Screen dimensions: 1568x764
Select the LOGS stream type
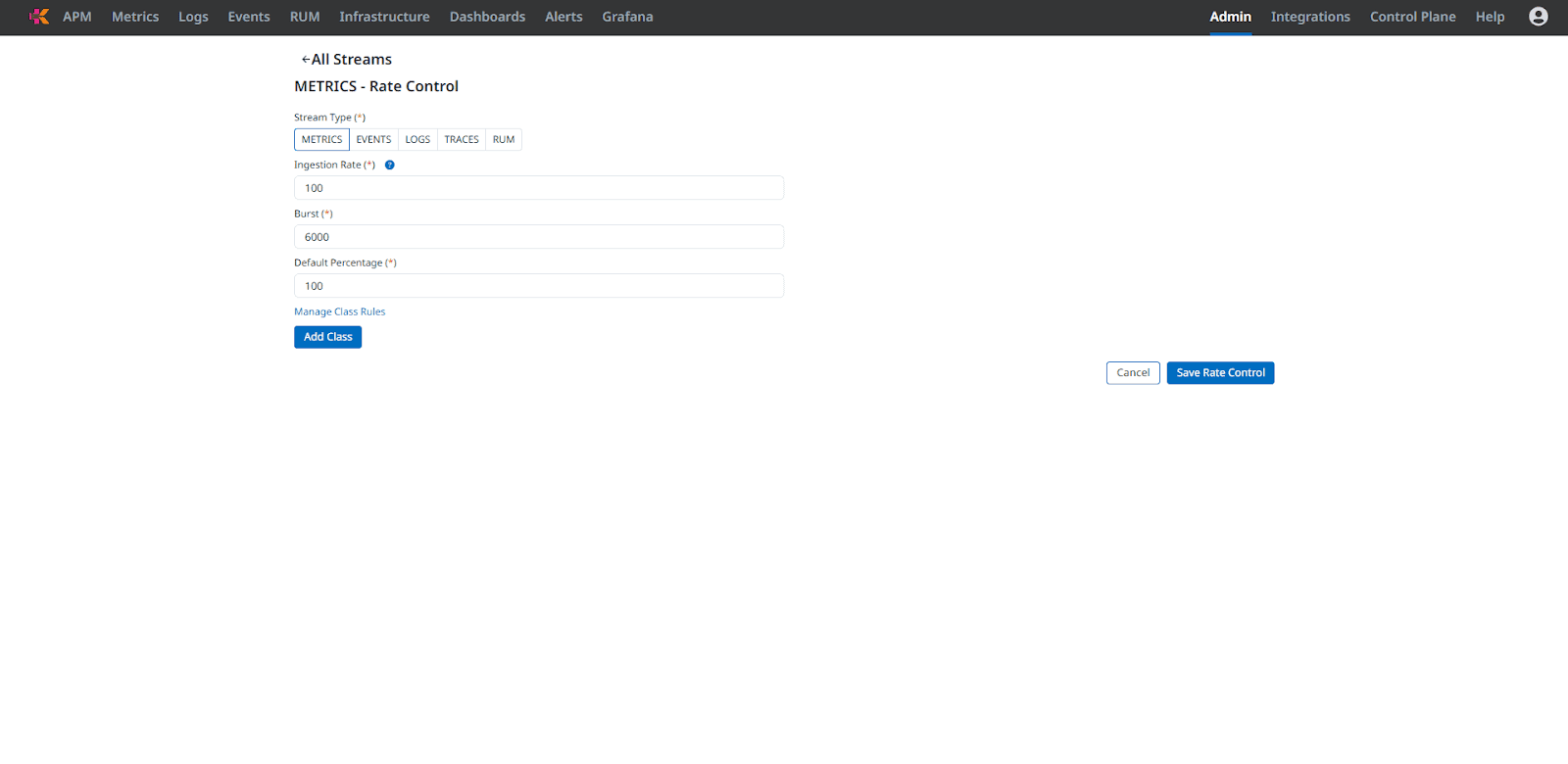coord(417,140)
